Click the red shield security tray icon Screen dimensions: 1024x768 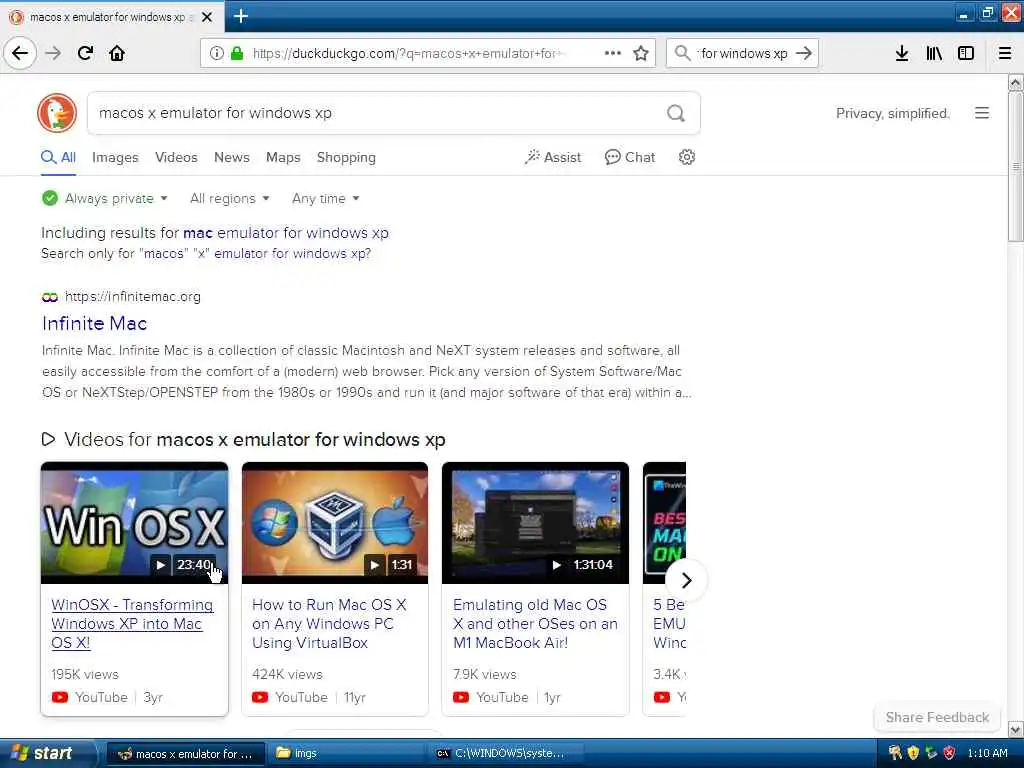(x=949, y=753)
